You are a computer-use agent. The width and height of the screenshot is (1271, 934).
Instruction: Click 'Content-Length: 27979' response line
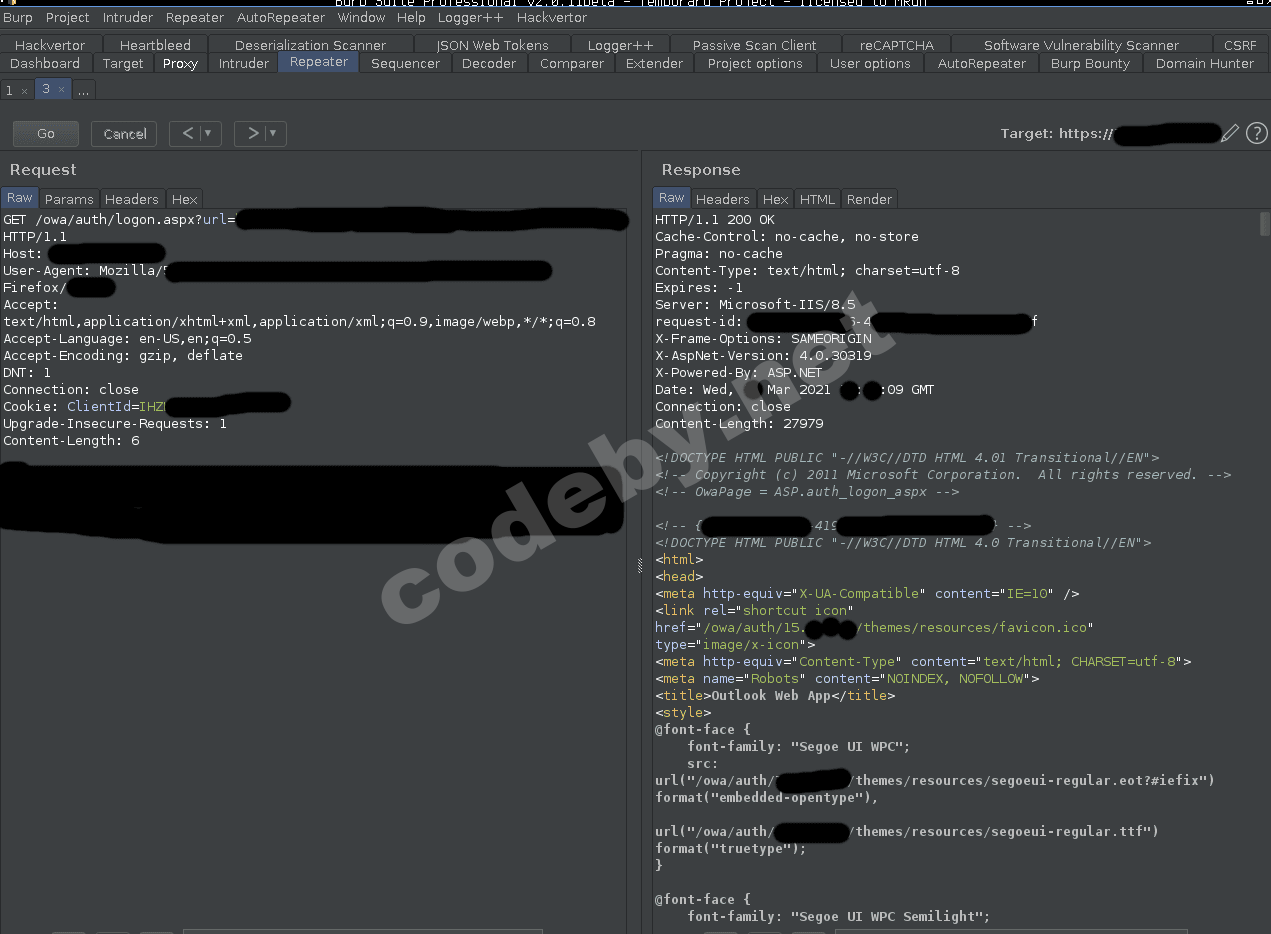(x=739, y=424)
